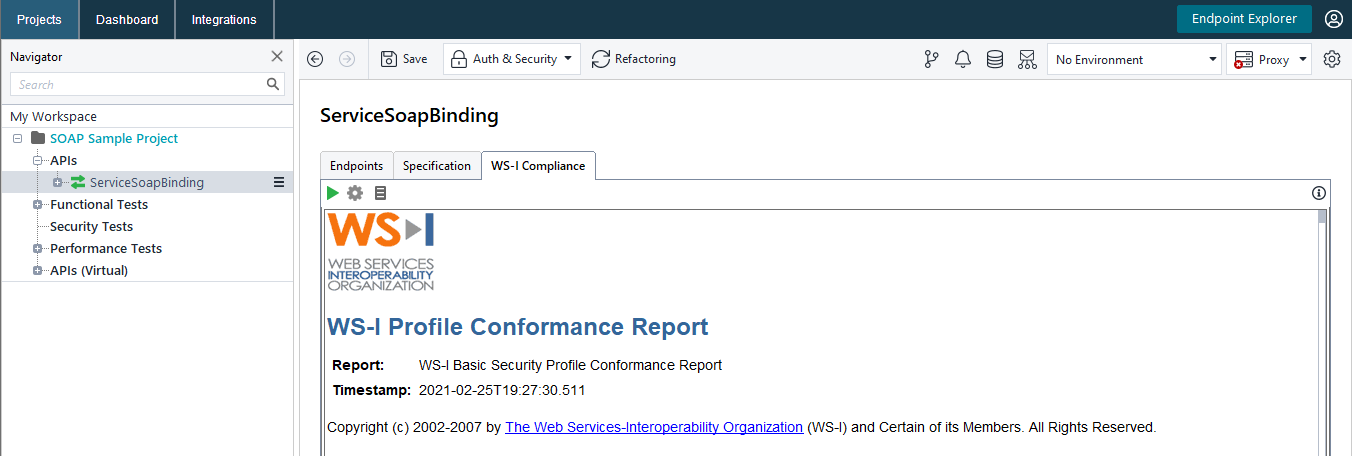
Task: Open the No Environment dropdown
Action: pos(1134,60)
